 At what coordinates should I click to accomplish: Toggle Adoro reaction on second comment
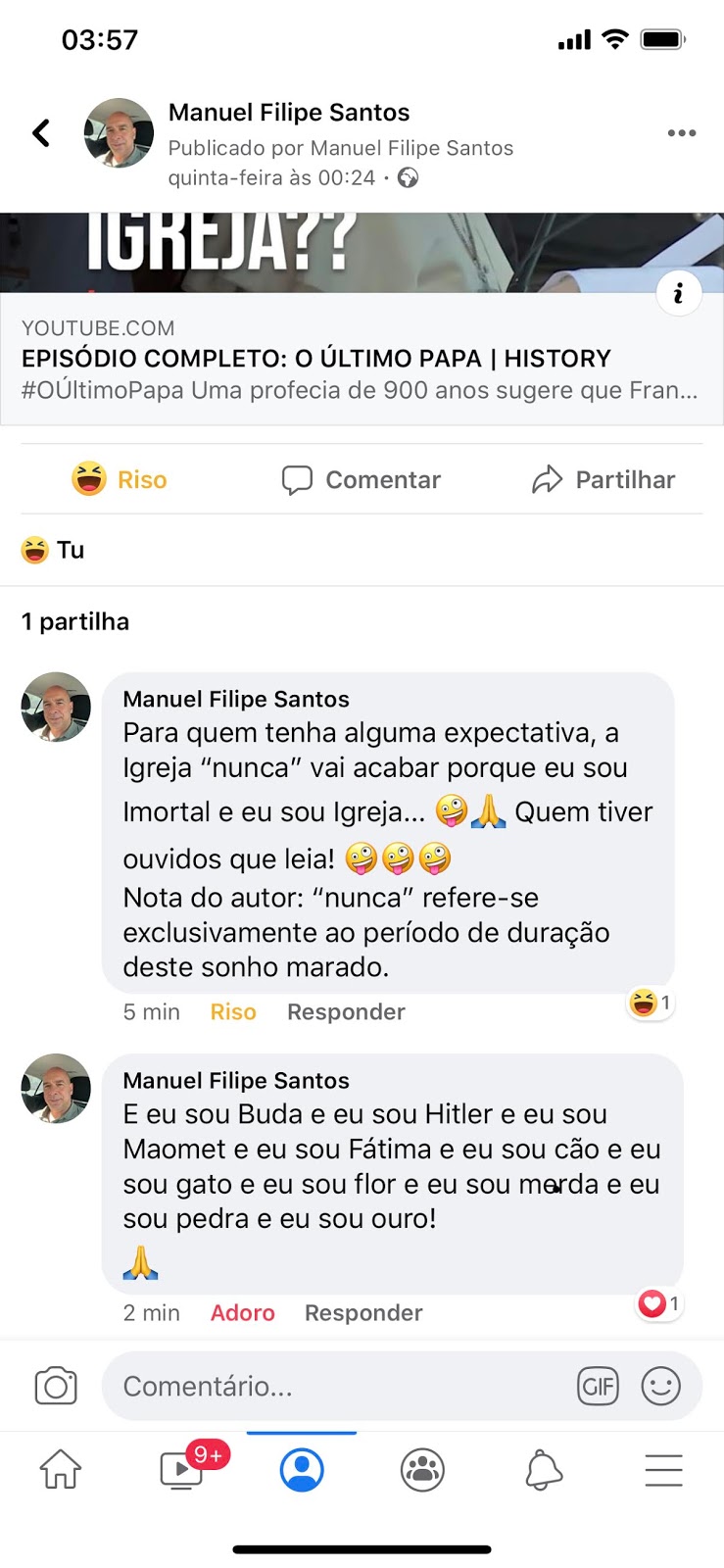pos(242,1313)
